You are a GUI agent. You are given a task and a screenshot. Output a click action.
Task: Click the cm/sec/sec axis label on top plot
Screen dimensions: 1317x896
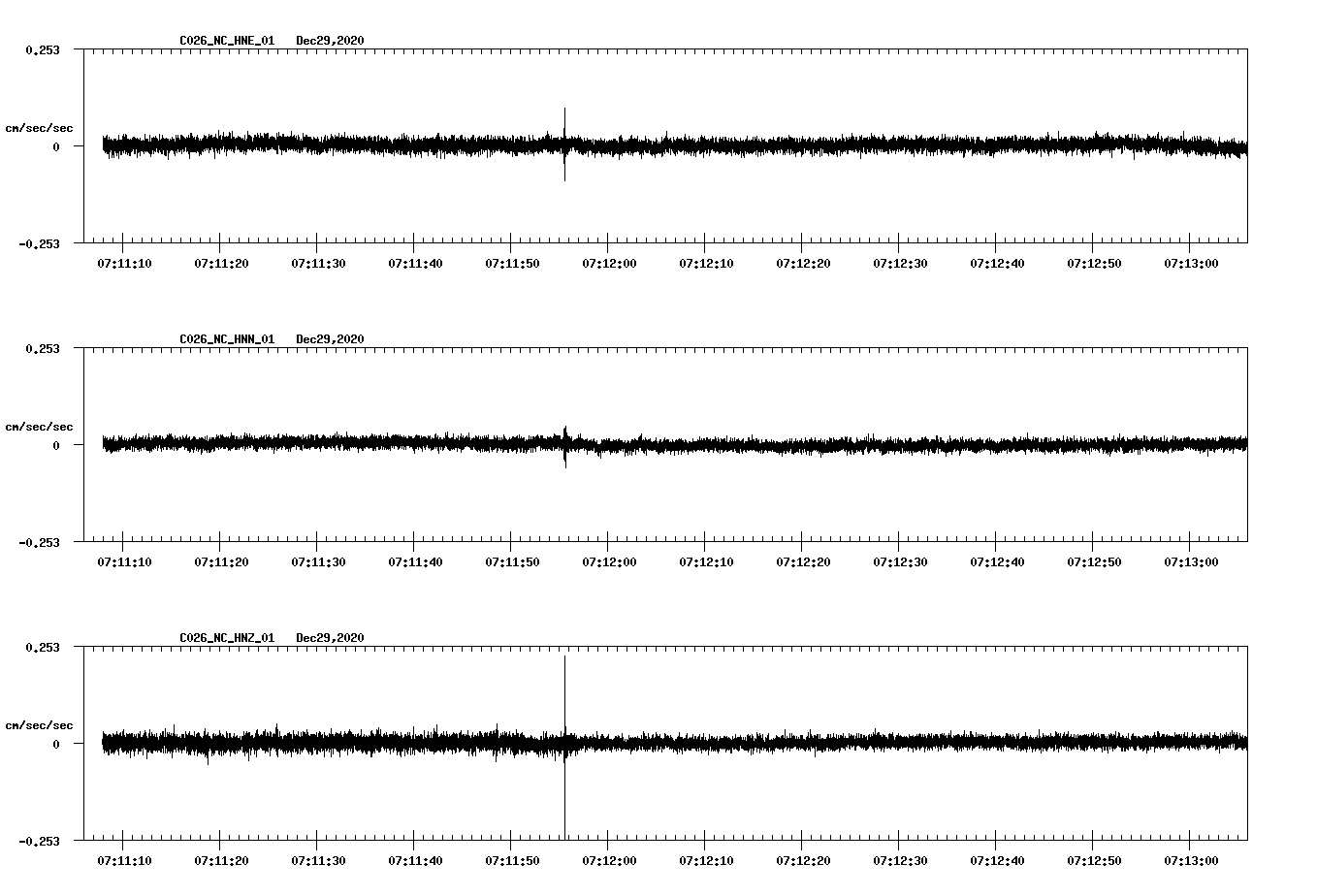pos(40,127)
